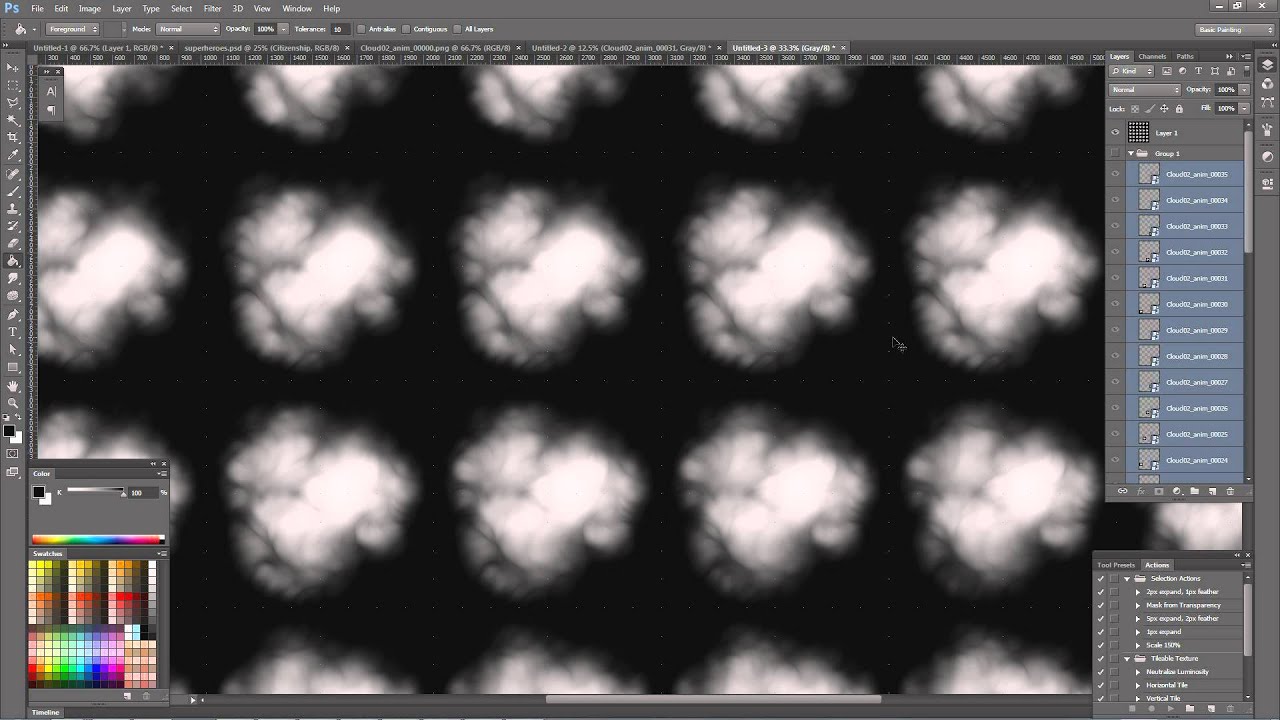Image resolution: width=1280 pixels, height=720 pixels.
Task: Toggle the Contiguous checkbox
Action: (x=406, y=29)
